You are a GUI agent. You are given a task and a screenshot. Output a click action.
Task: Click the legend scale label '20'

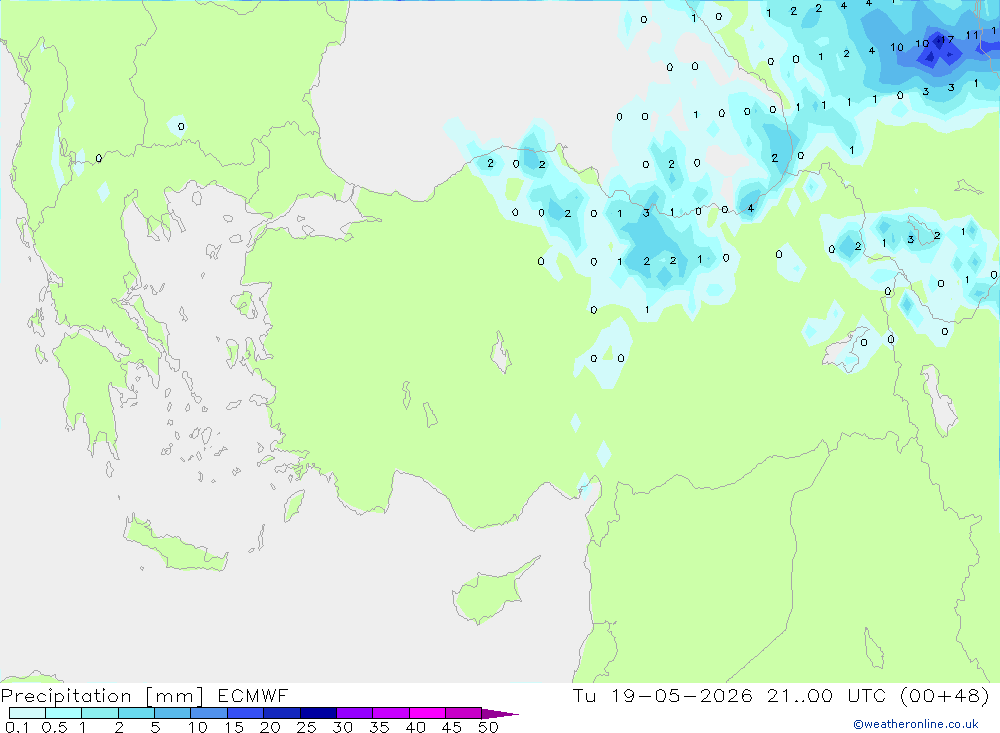(x=270, y=727)
